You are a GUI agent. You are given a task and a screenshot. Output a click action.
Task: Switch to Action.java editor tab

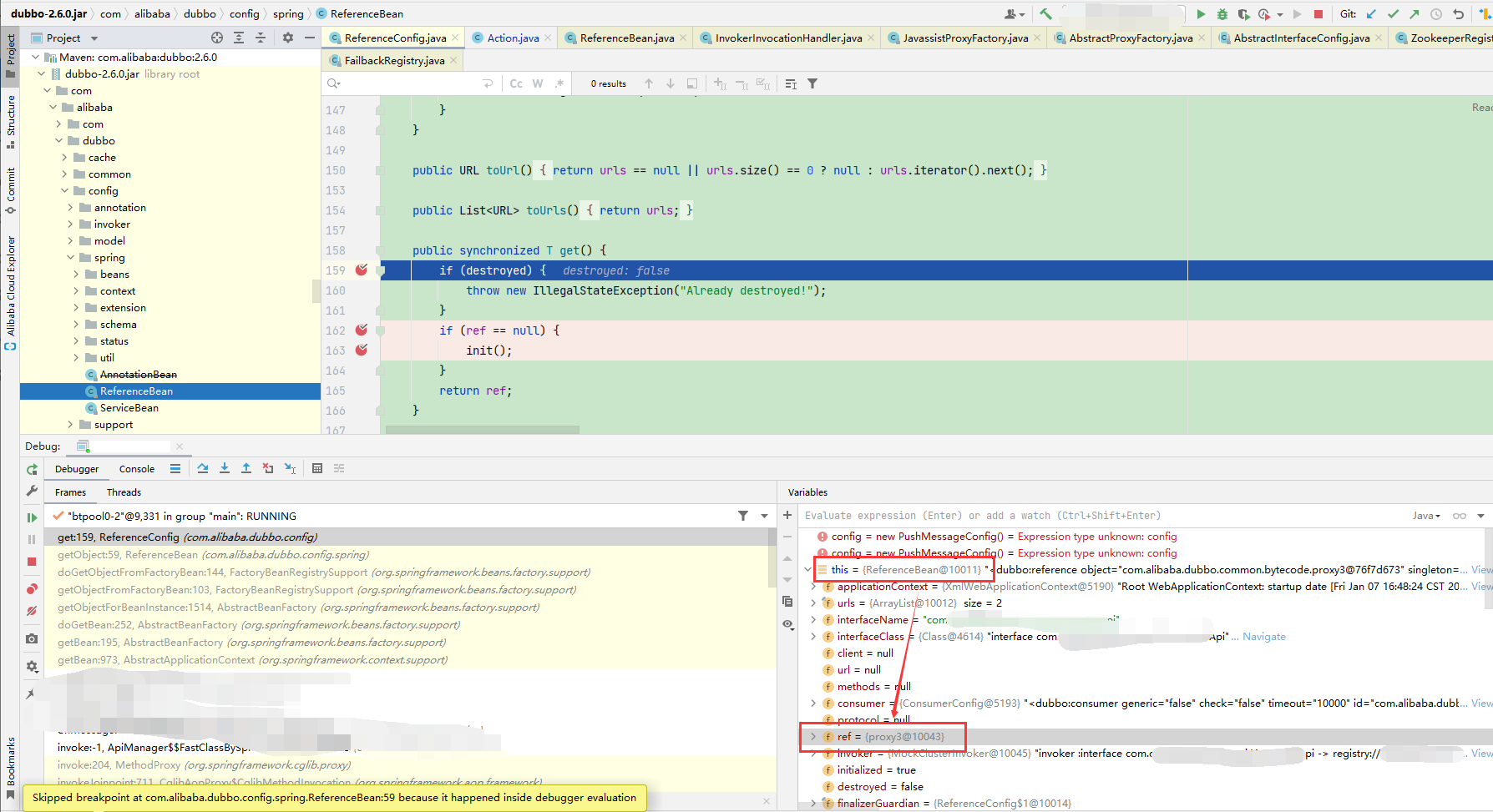[512, 38]
